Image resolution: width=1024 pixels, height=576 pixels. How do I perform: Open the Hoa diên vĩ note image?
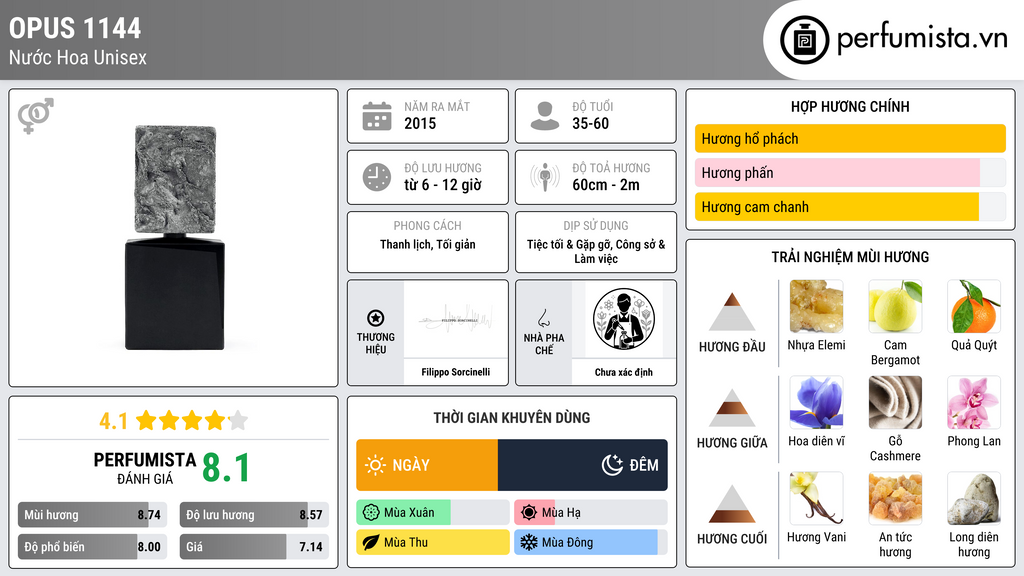point(816,402)
